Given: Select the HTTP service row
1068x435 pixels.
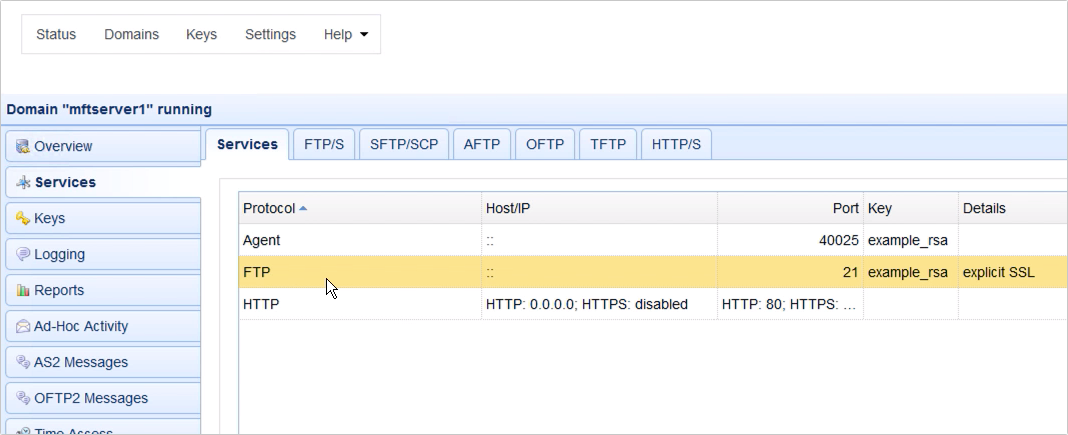Looking at the screenshot, I should click(x=360, y=304).
